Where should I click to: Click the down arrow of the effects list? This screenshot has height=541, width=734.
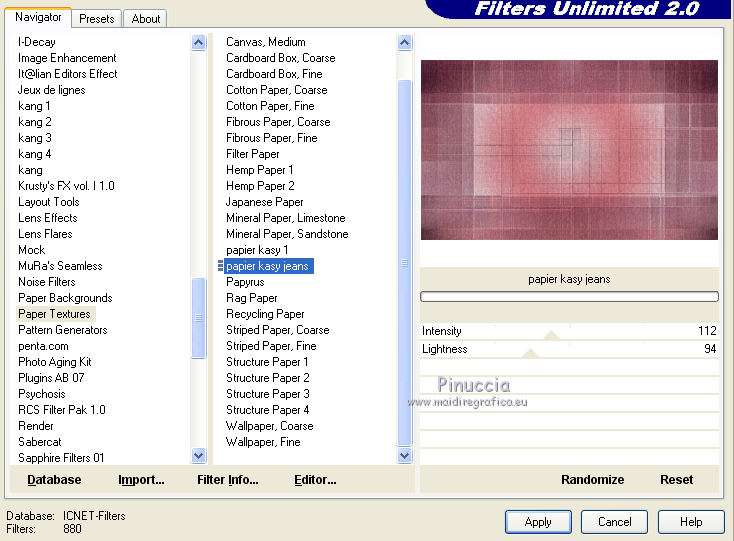(404, 455)
